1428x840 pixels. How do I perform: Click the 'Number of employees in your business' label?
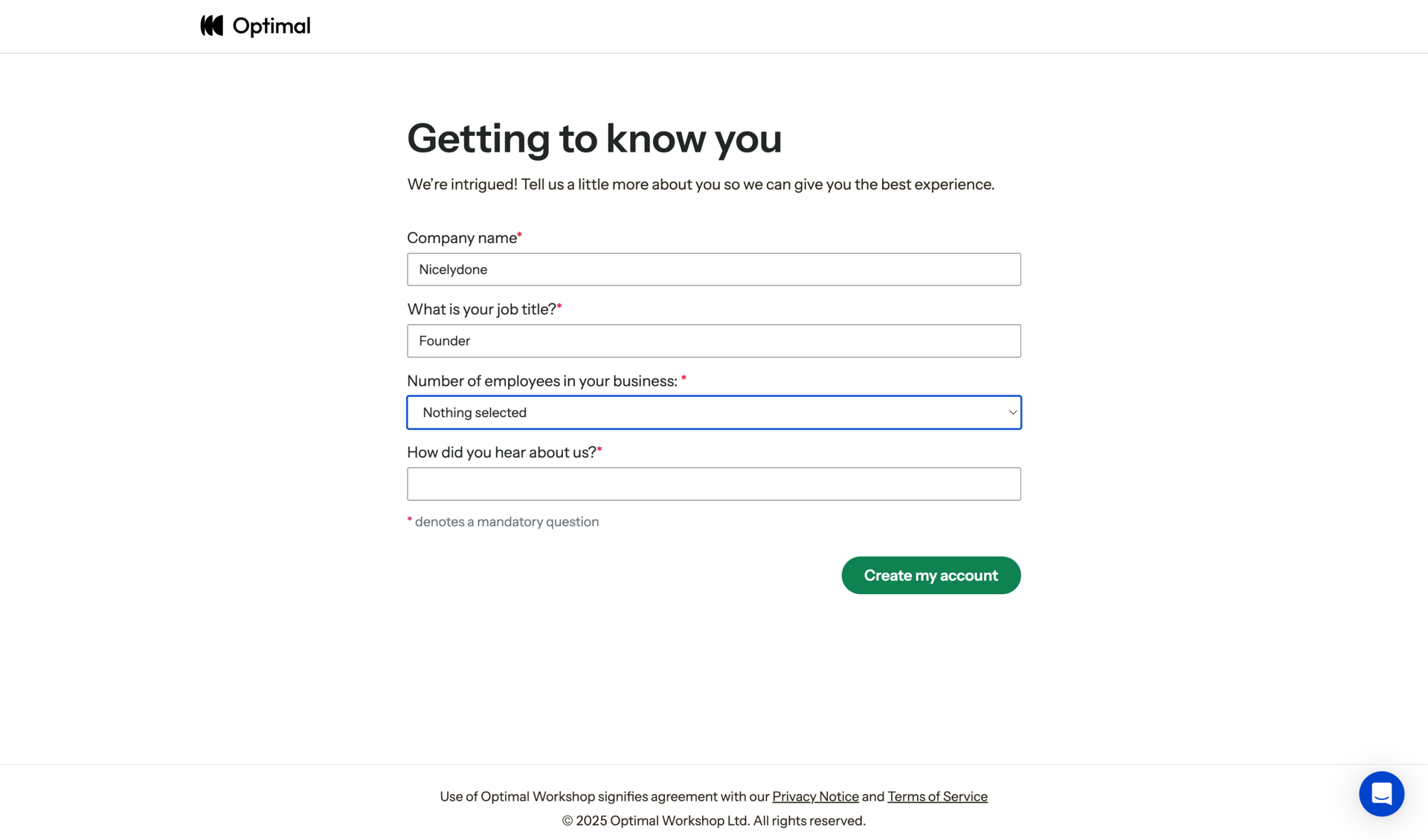[542, 381]
